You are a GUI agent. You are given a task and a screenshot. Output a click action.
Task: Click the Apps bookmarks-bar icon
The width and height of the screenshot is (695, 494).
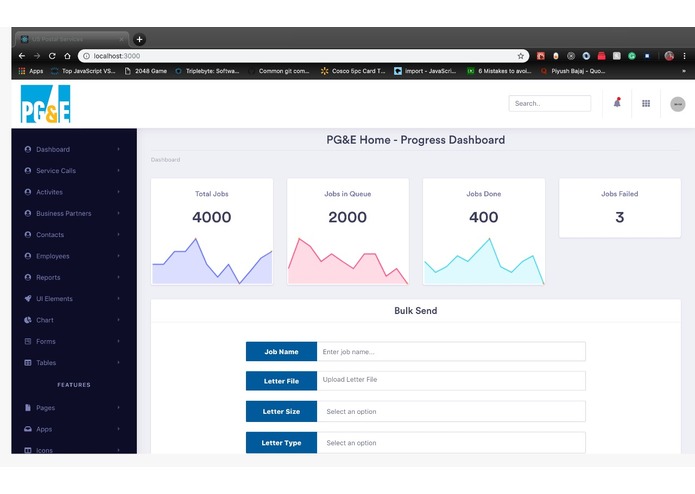(x=22, y=71)
